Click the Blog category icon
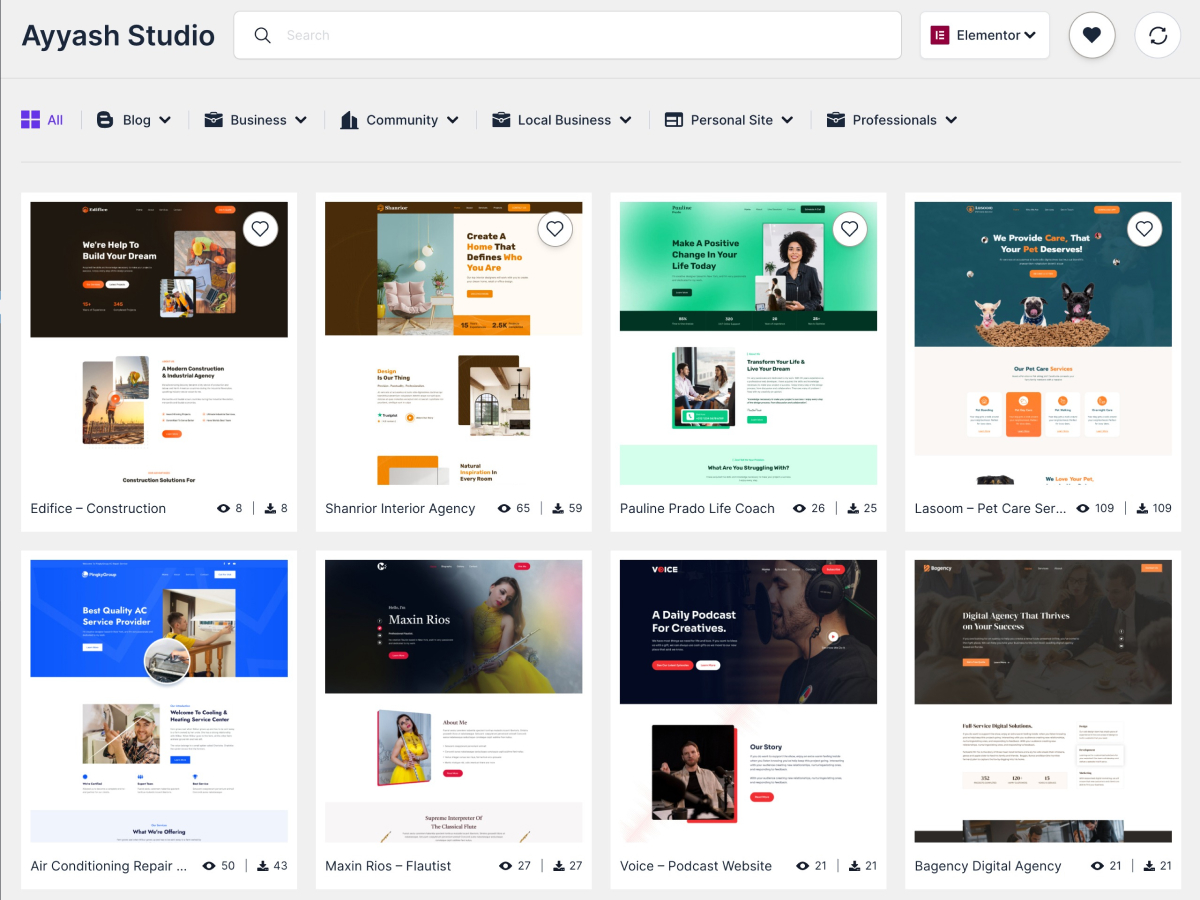The image size is (1200, 900). coord(105,120)
